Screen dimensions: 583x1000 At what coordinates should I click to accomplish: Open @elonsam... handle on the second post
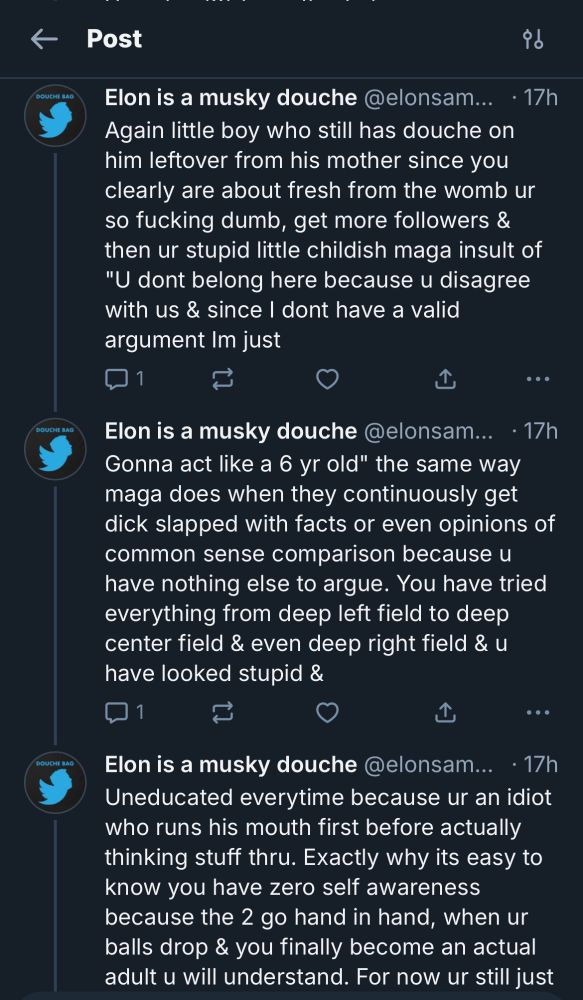click(428, 431)
